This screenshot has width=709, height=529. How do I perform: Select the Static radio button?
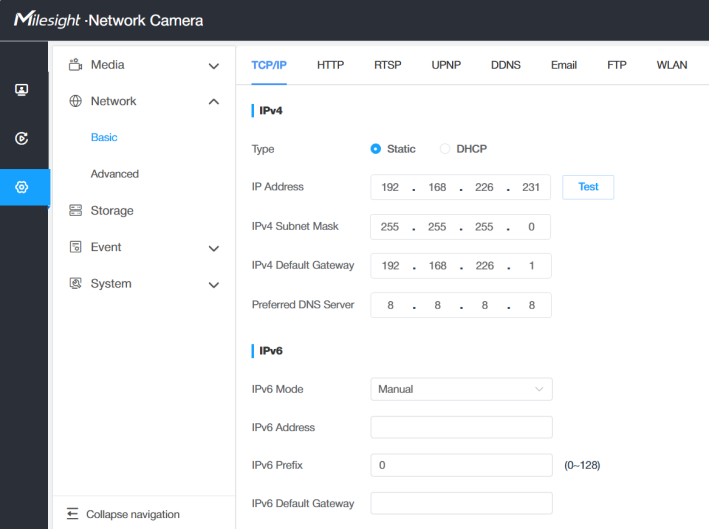click(375, 149)
